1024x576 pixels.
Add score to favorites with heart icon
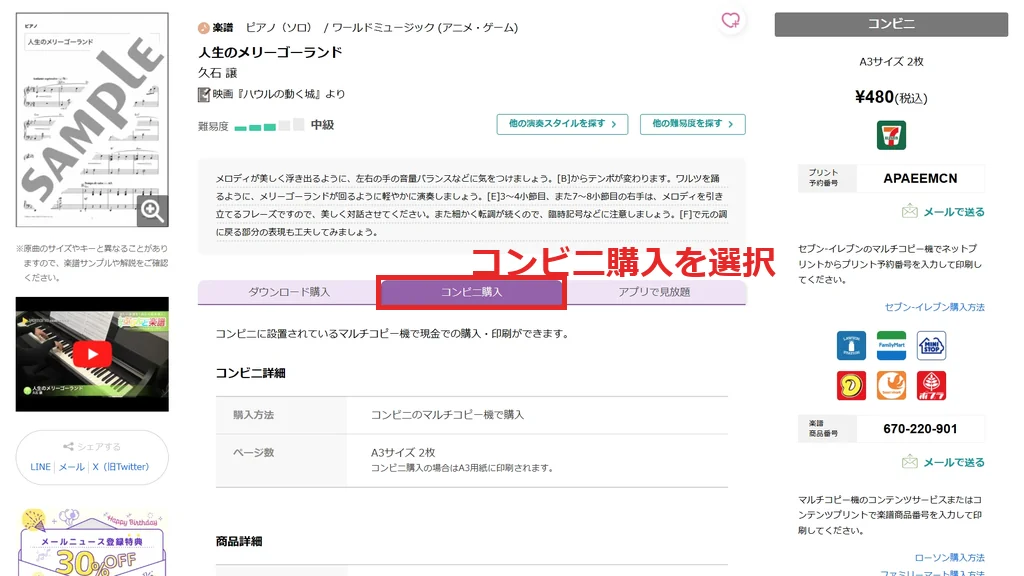pyautogui.click(x=731, y=21)
